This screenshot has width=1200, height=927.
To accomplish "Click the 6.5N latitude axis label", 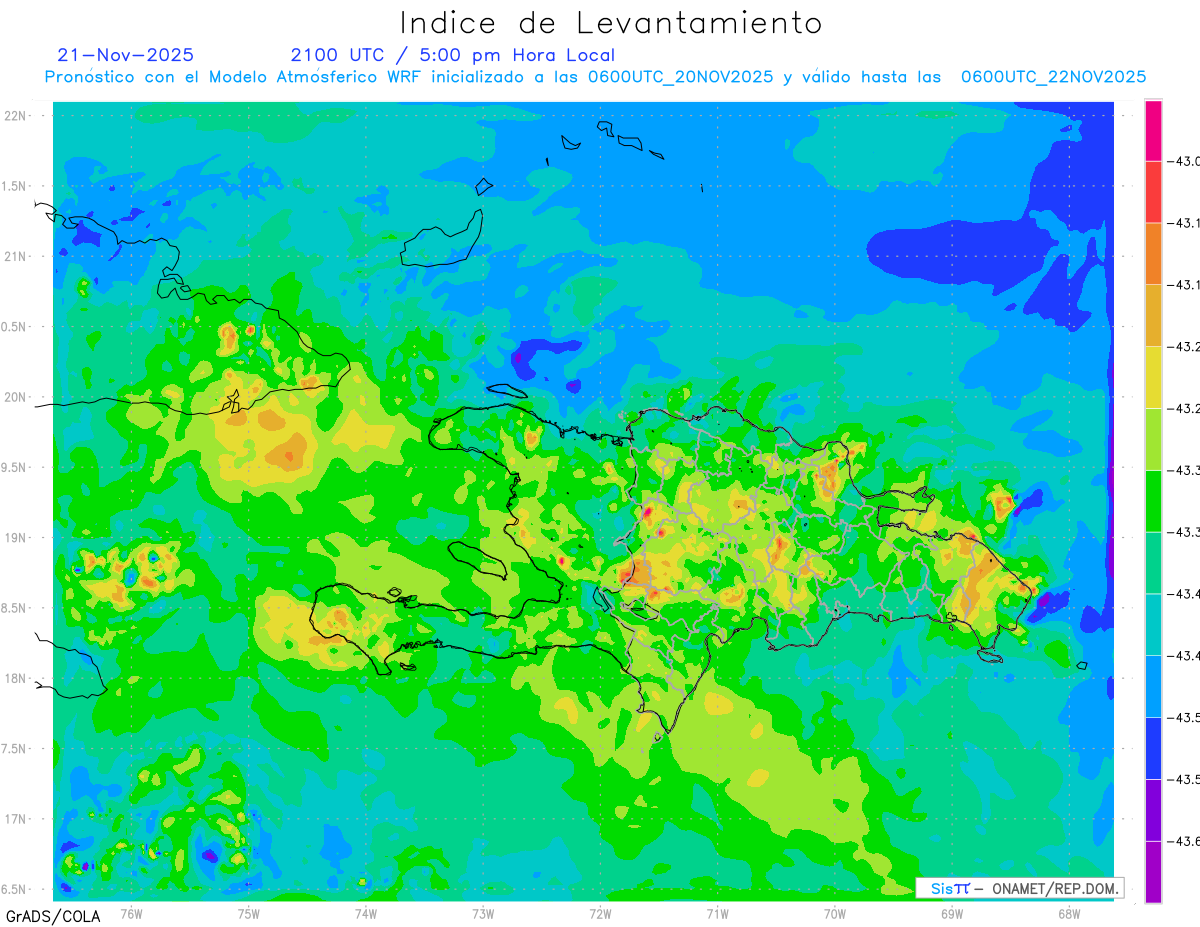I will coord(13,889).
